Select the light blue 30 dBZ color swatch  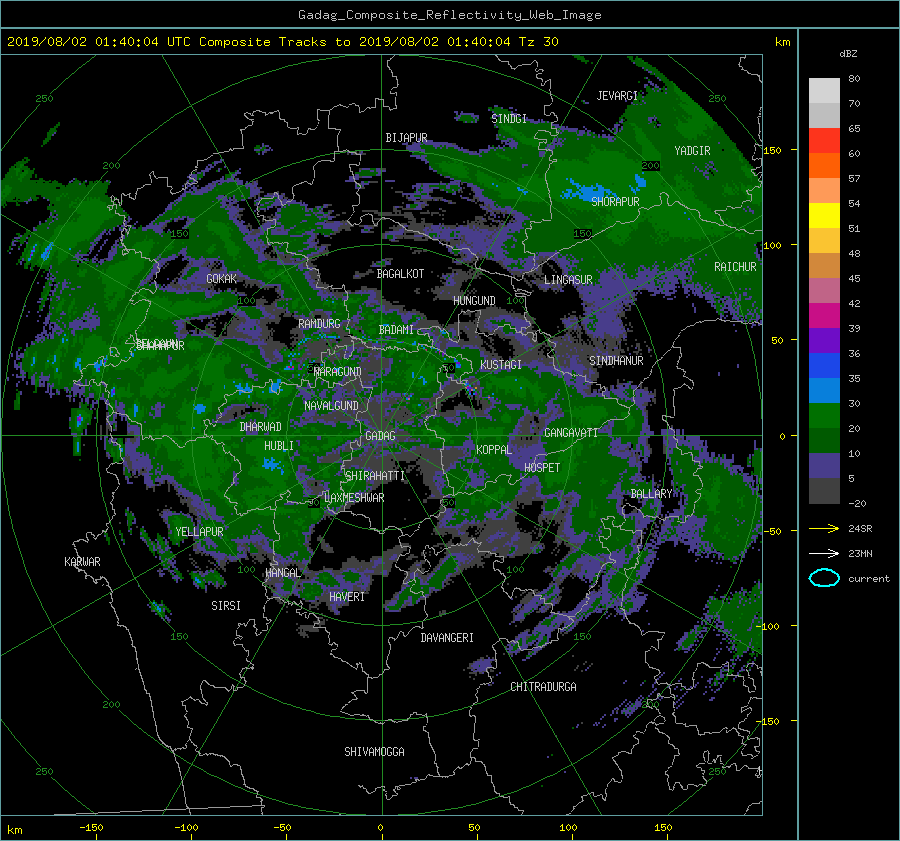pos(824,391)
